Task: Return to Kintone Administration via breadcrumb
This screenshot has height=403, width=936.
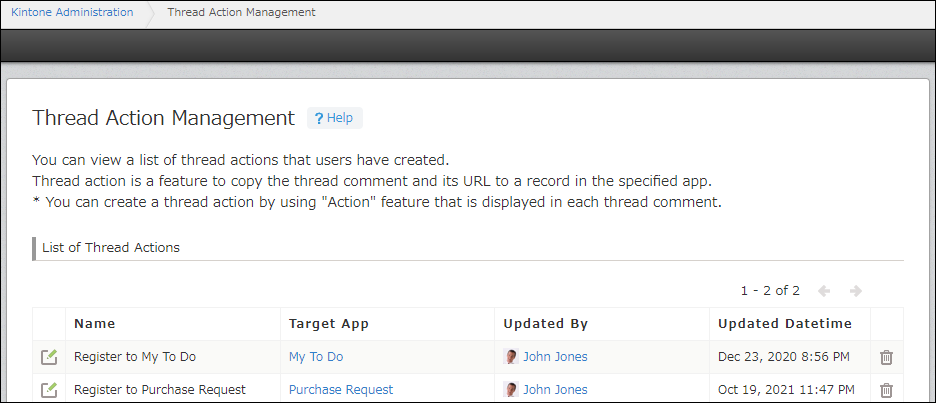Action: click(x=72, y=12)
